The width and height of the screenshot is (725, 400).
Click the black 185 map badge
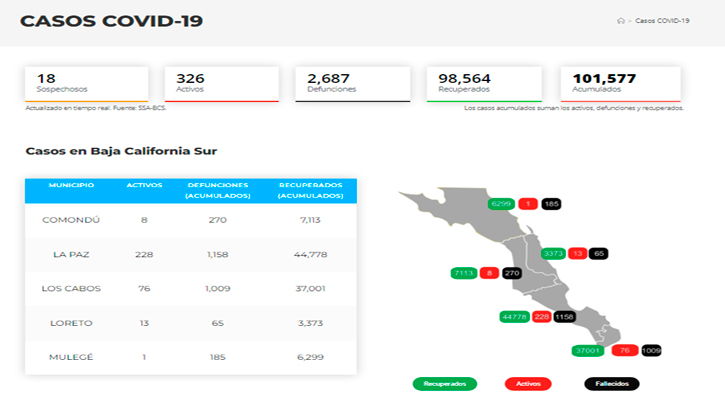(551, 204)
